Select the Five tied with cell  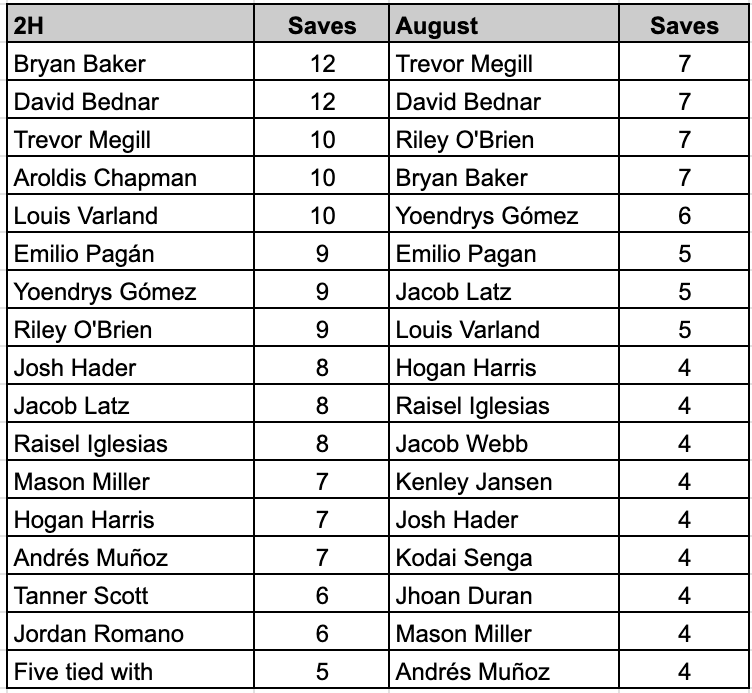tap(130, 670)
